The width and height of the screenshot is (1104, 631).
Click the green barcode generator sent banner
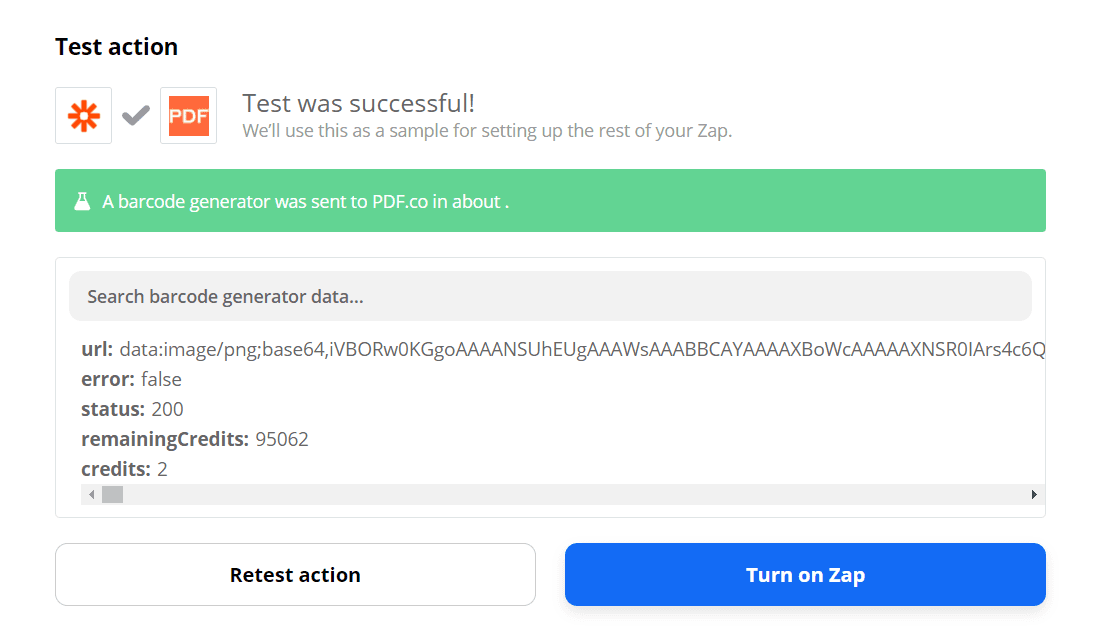550,201
